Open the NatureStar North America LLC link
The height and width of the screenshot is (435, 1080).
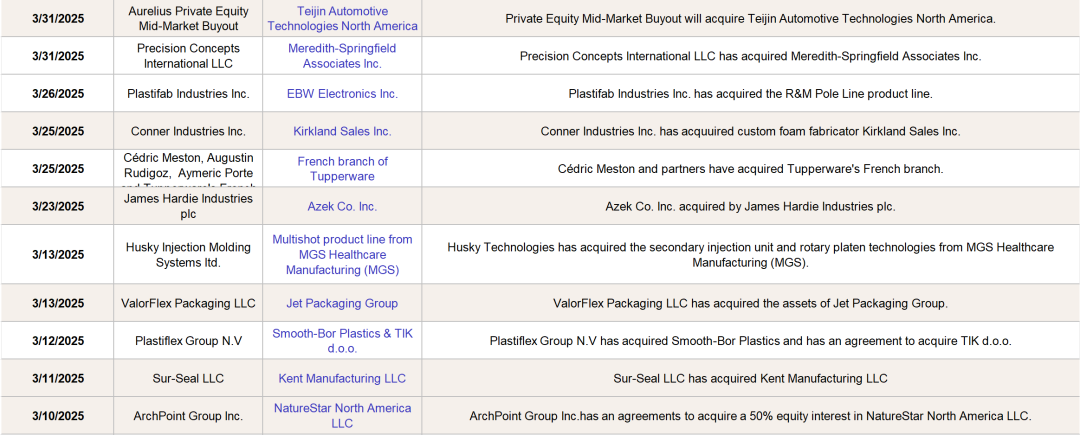[342, 416]
